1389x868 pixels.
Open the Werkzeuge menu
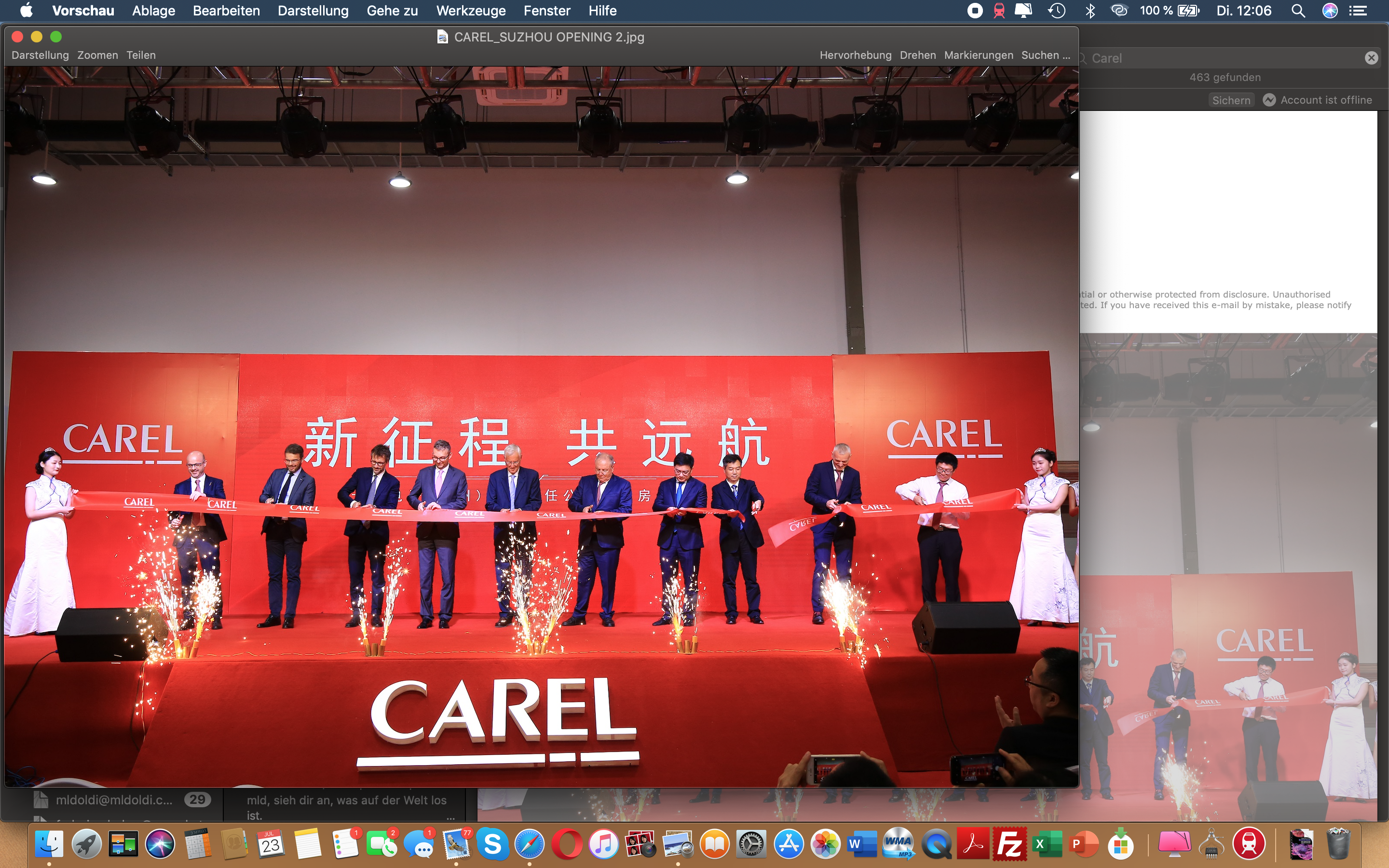click(x=471, y=10)
